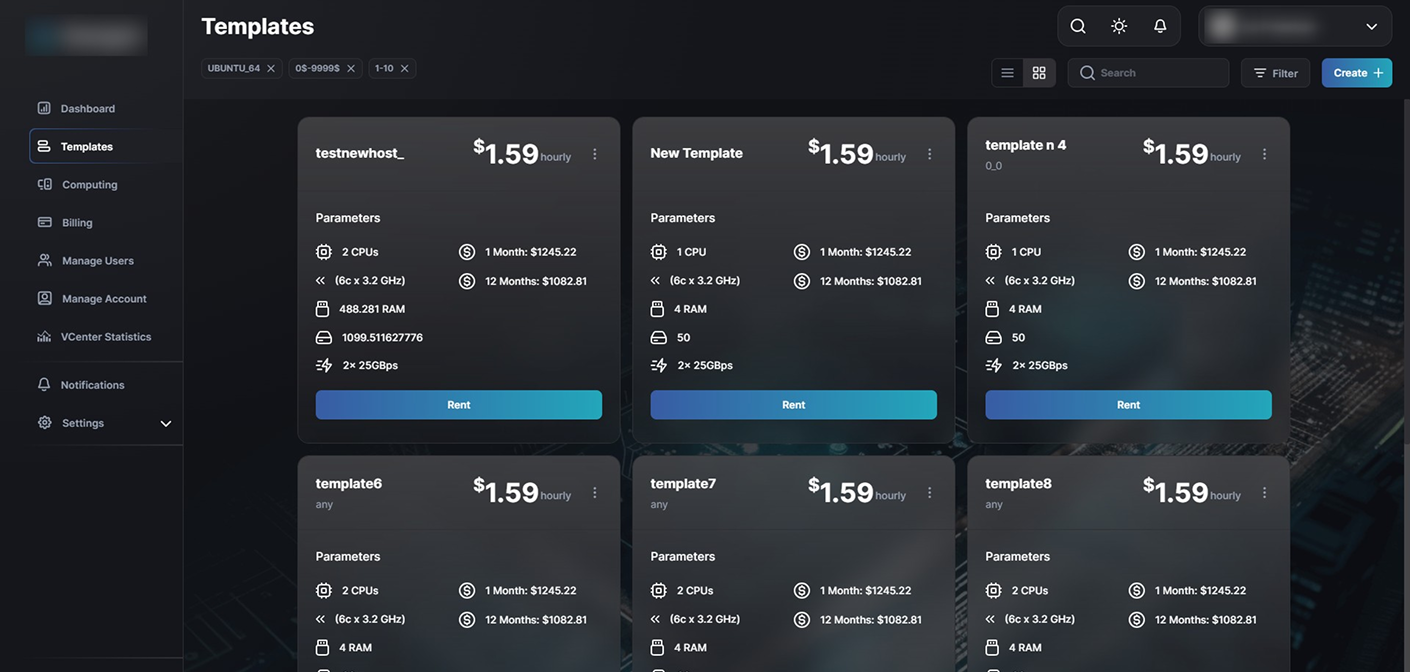The image size is (1410, 672).
Task: Open VCenter Statistics in sidebar
Action: point(106,336)
